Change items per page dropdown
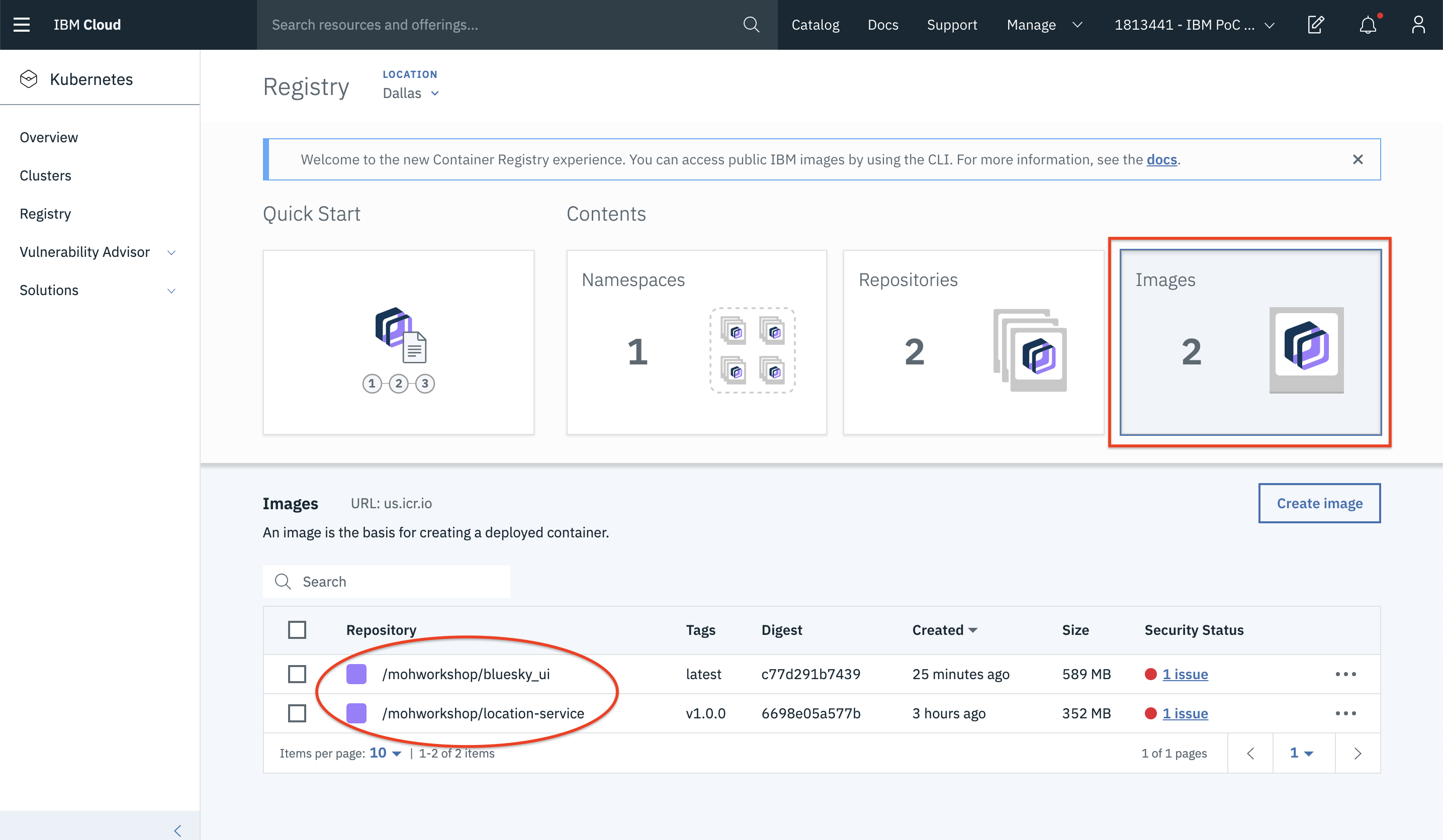 coord(385,753)
